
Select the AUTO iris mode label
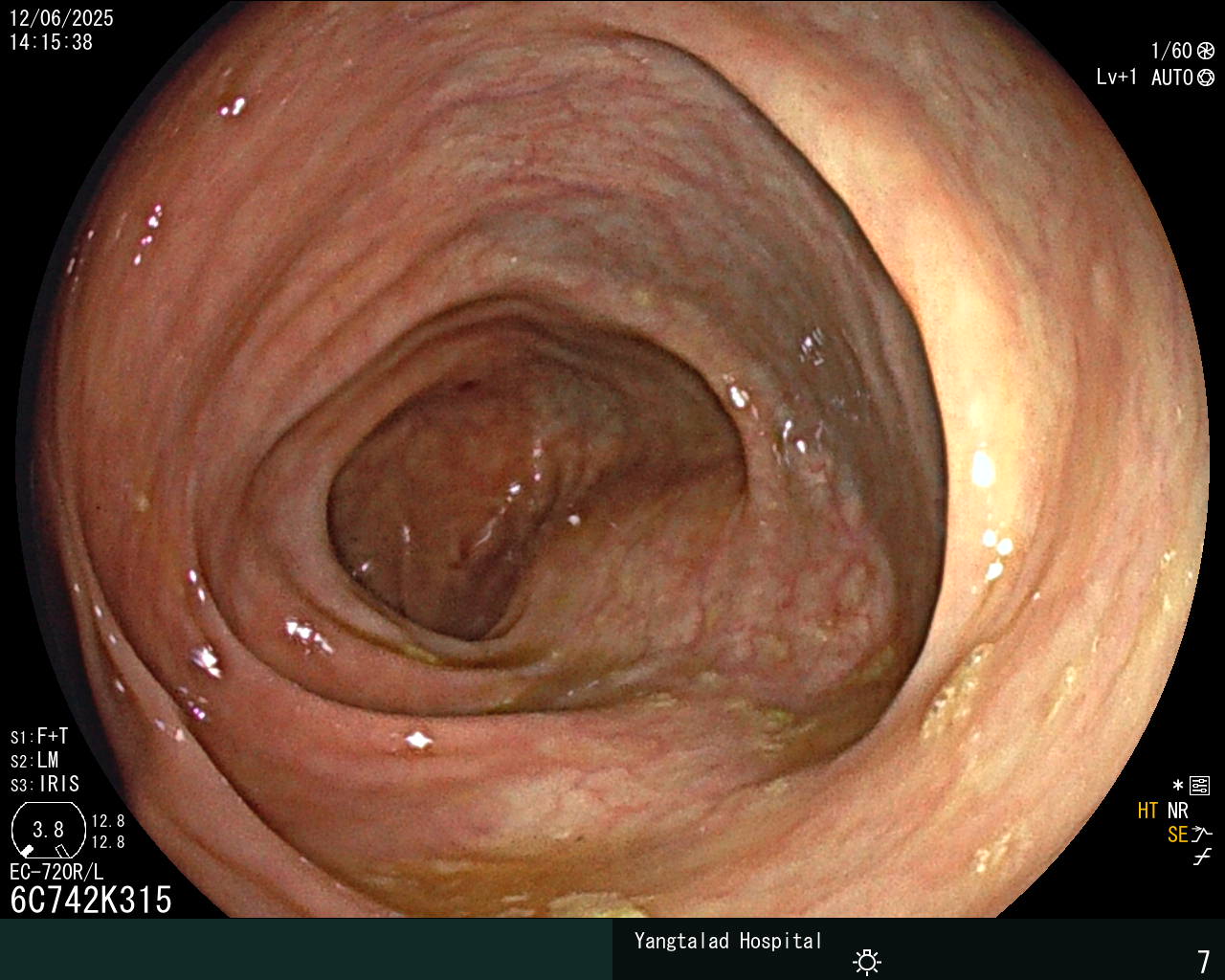pyautogui.click(x=1172, y=78)
